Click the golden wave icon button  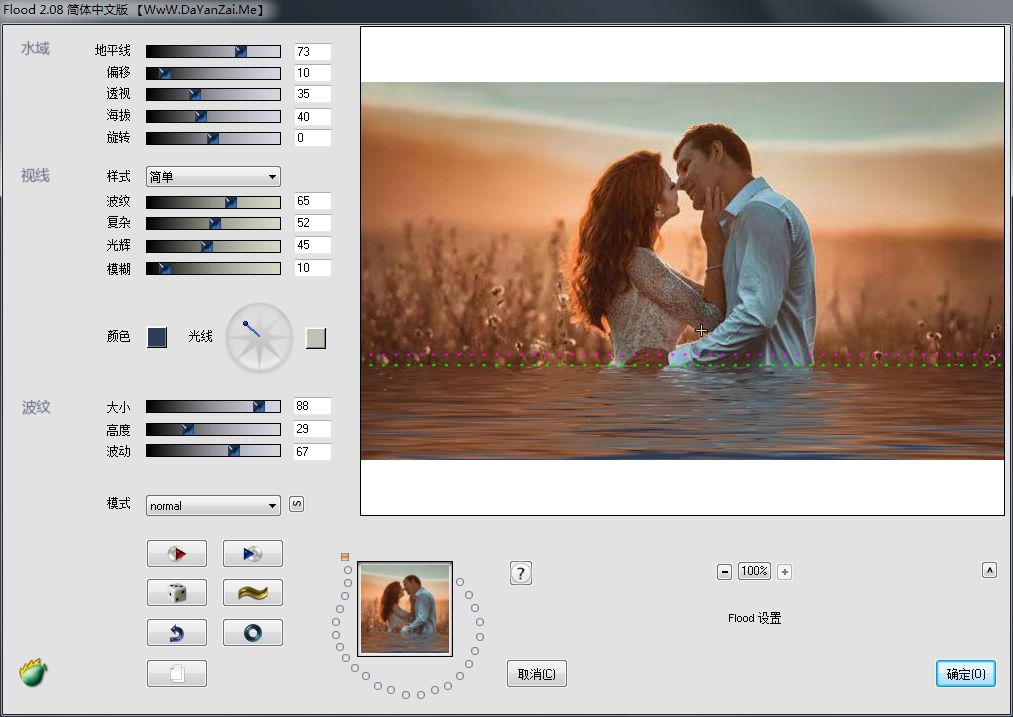pos(252,593)
